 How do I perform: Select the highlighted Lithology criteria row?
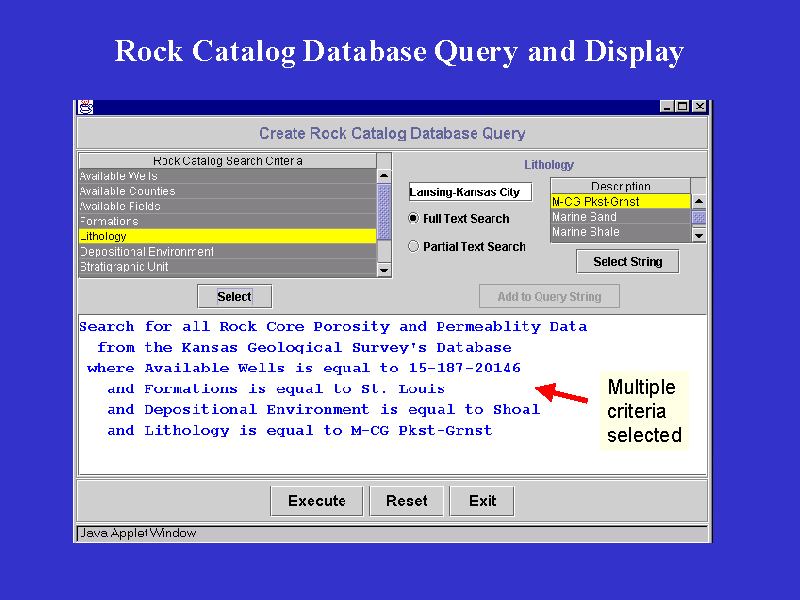pos(228,236)
